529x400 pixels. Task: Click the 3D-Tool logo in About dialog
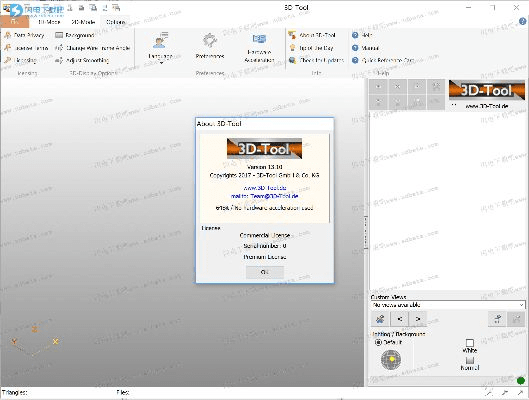pyautogui.click(x=264, y=148)
